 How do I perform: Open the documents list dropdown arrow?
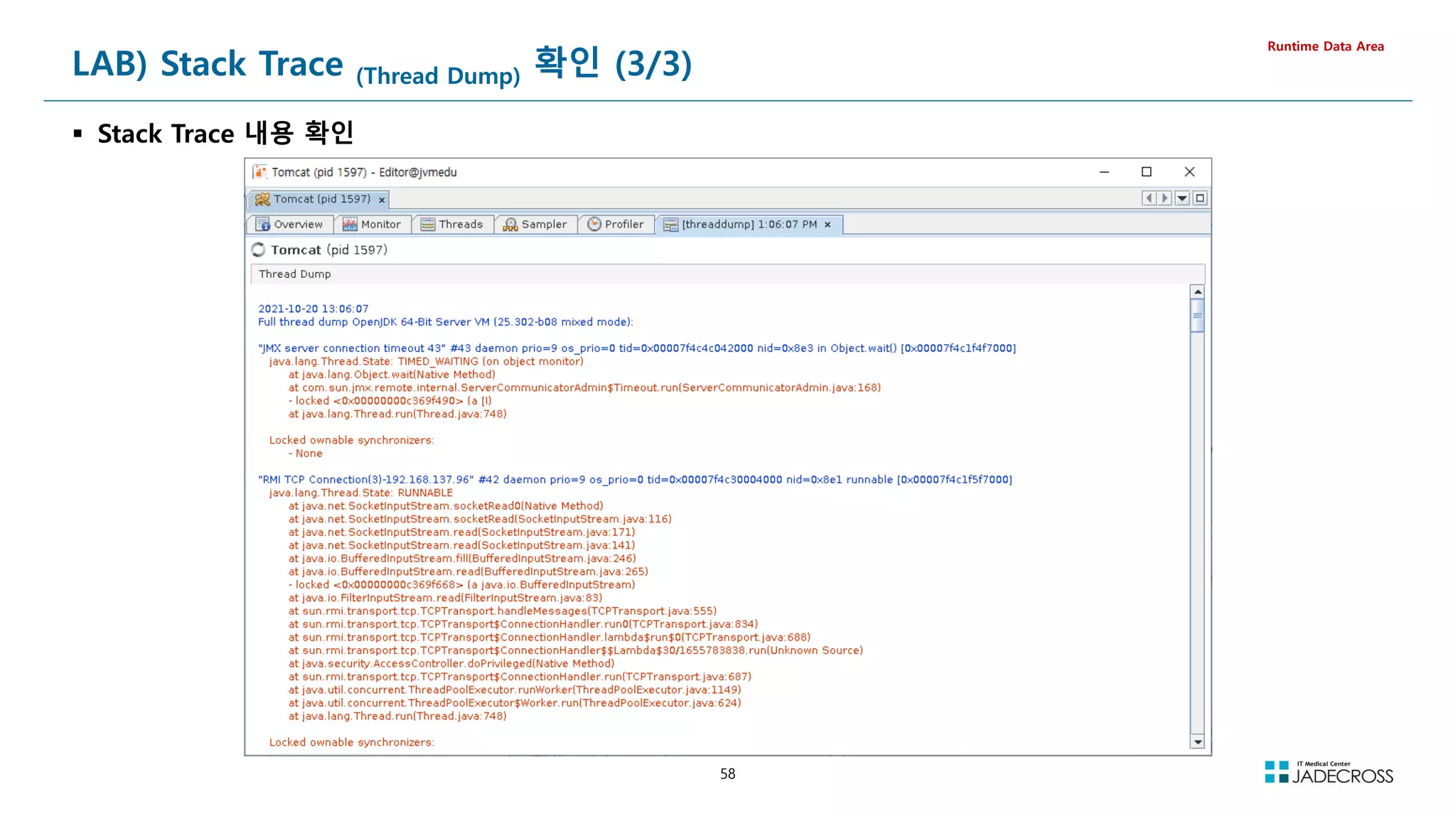1182,198
